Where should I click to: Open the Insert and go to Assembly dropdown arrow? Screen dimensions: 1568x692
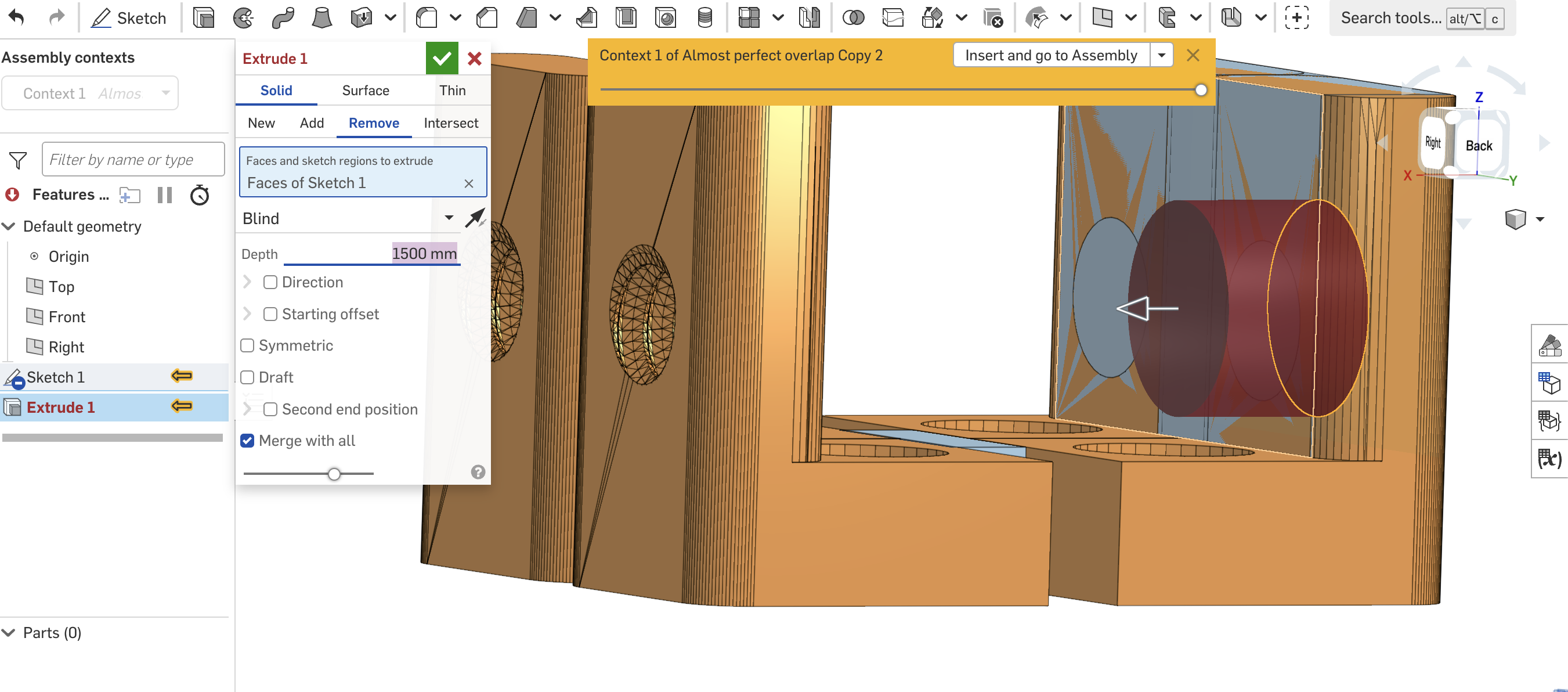point(1161,55)
